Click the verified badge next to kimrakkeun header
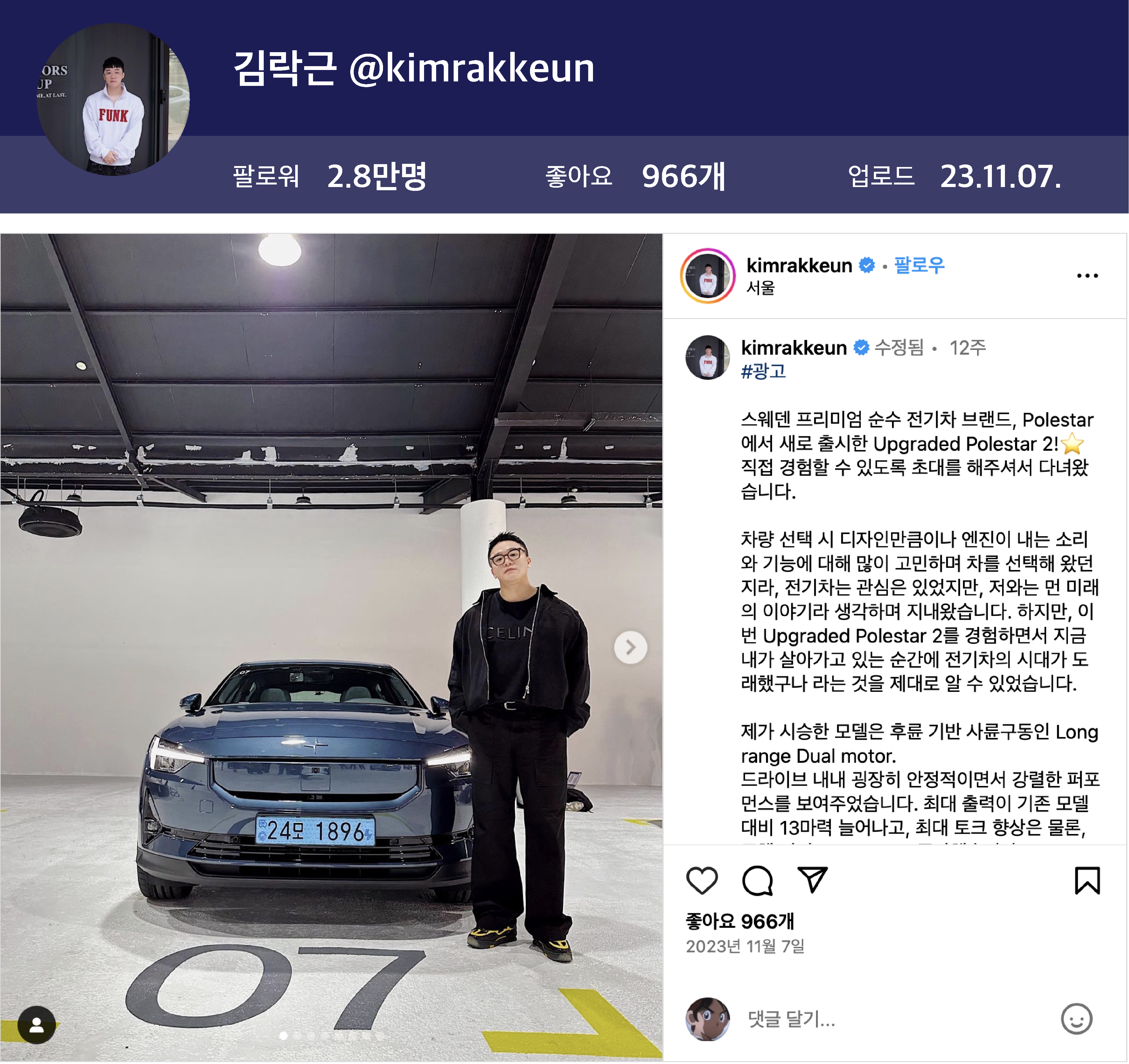Image resolution: width=1129 pixels, height=1064 pixels. pos(867,265)
